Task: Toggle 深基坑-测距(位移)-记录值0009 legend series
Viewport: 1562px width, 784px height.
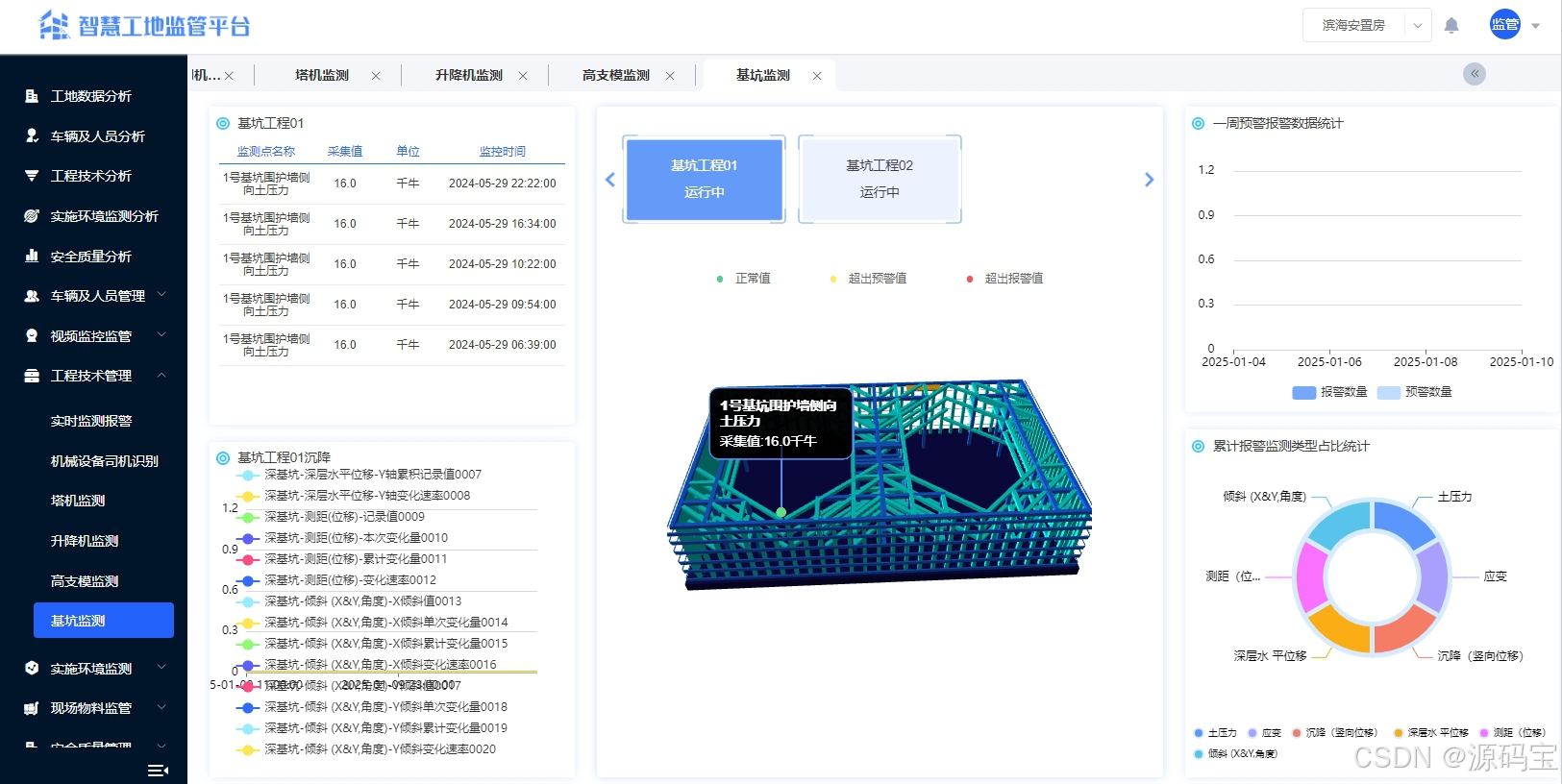Action: pyautogui.click(x=331, y=517)
